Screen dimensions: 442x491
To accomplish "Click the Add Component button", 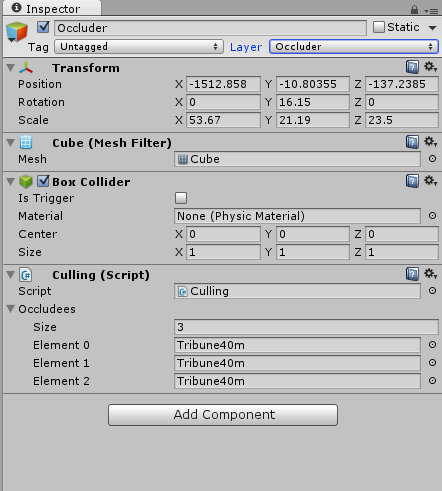I will 223,415.
